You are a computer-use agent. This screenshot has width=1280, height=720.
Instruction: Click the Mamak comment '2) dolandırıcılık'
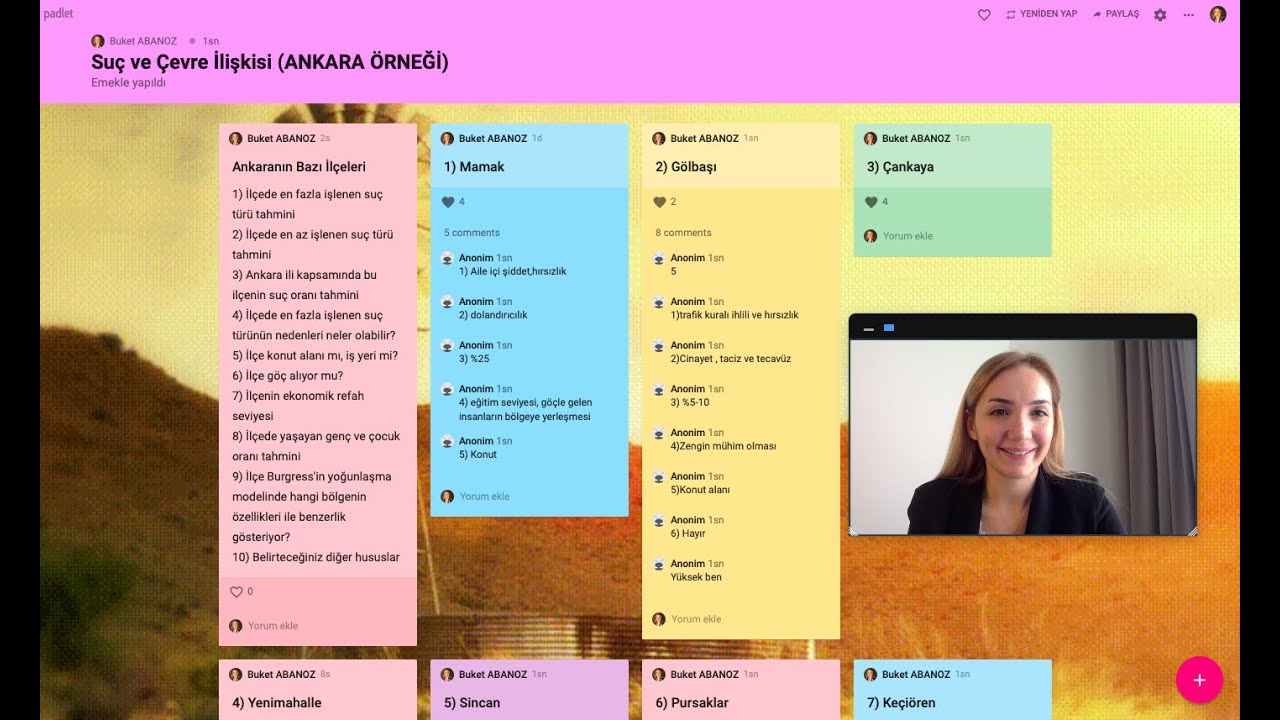[493, 315]
